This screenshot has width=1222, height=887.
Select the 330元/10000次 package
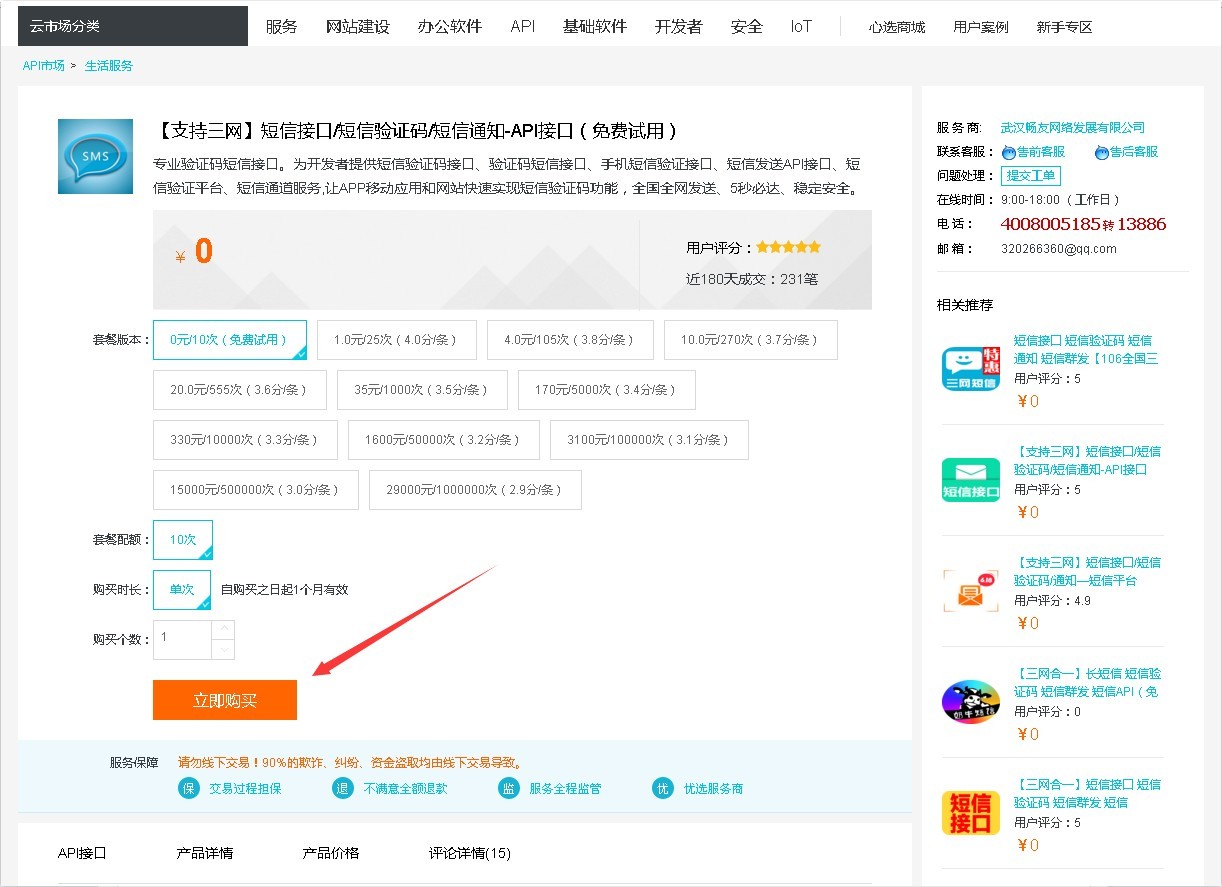[245, 440]
